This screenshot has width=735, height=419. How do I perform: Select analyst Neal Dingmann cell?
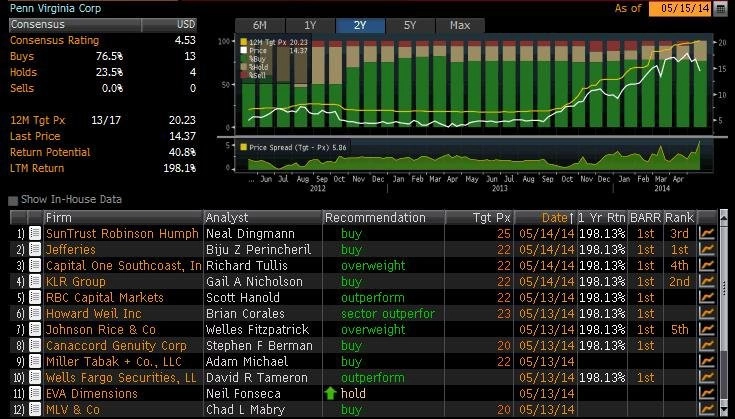(250, 233)
